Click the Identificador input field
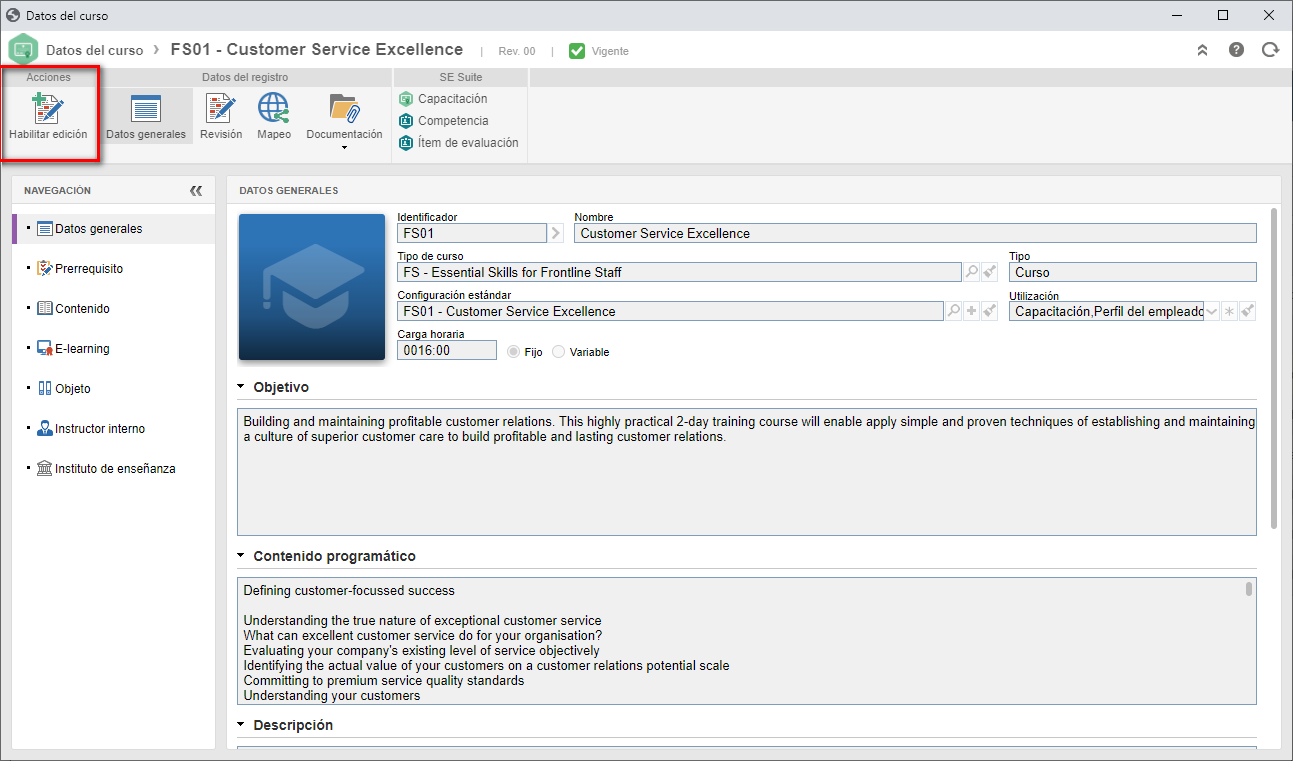The height and width of the screenshot is (761, 1293). click(x=472, y=233)
